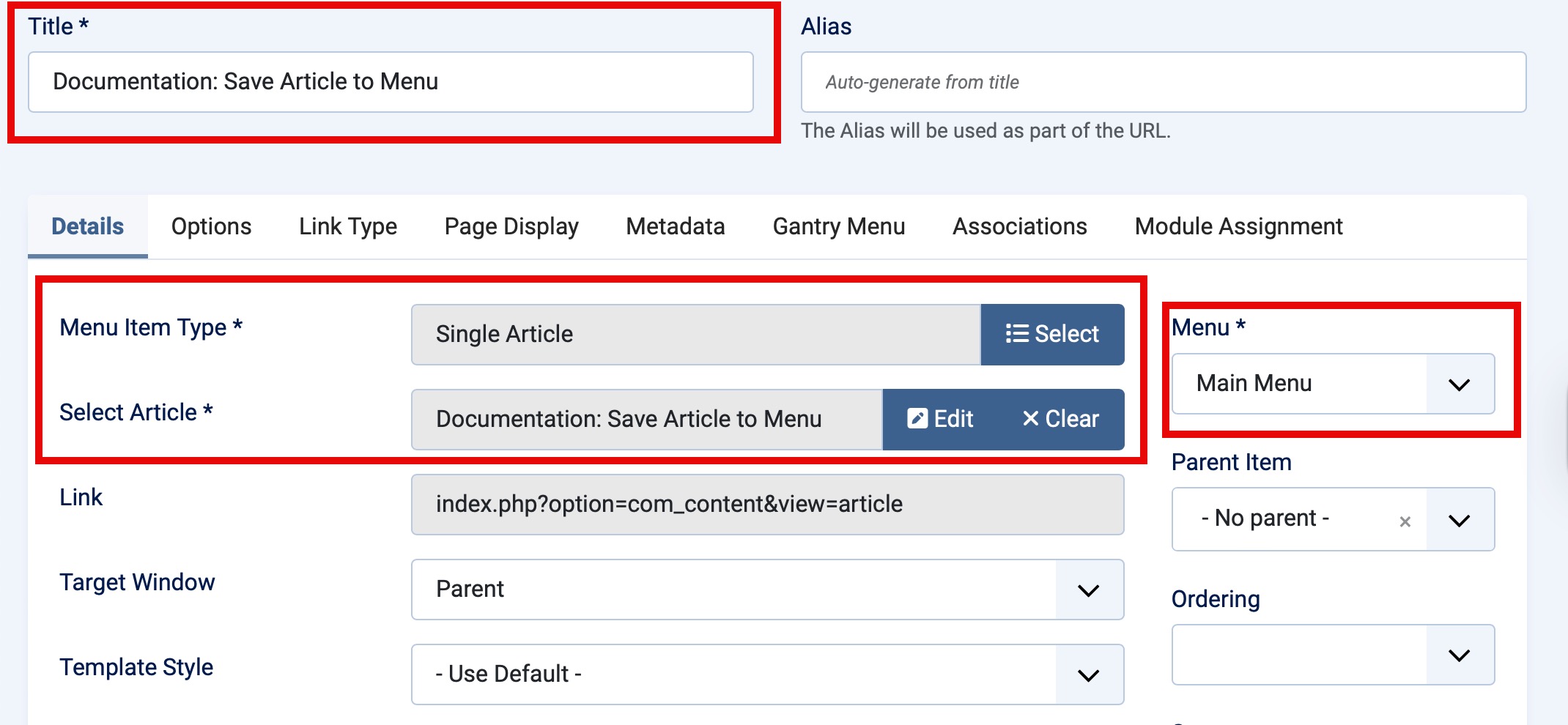Click the Title field containing the article name
1568x725 pixels.
(388, 81)
